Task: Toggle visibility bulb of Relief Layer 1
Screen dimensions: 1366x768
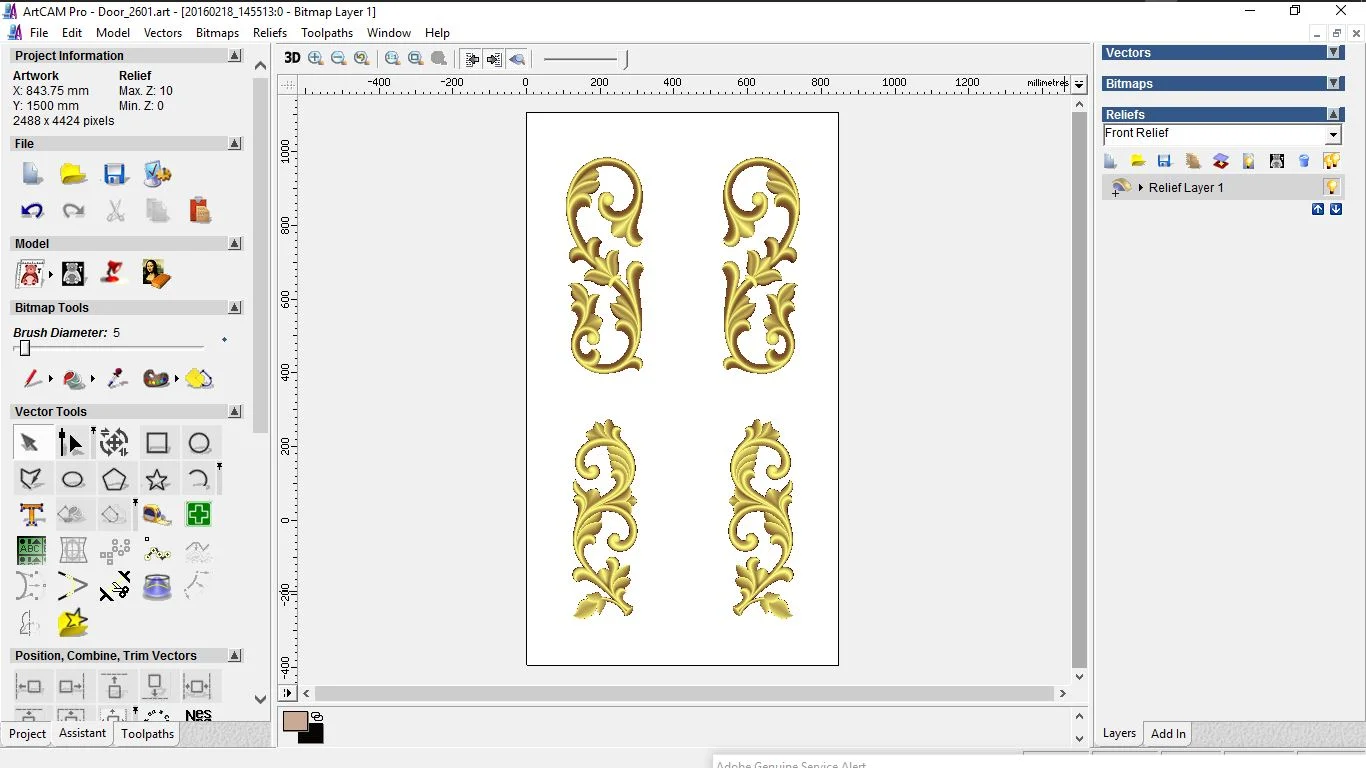Action: click(x=1331, y=187)
